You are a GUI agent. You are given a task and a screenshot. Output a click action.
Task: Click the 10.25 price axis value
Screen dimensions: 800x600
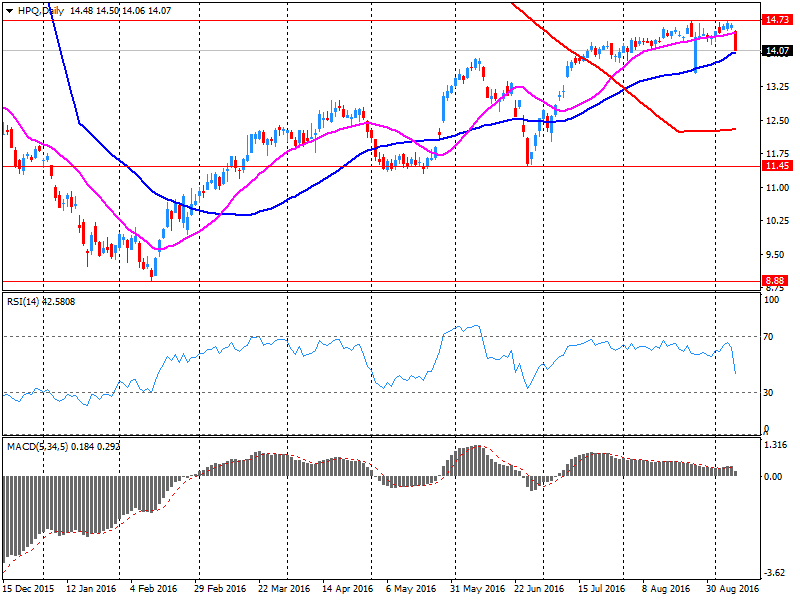pos(778,221)
